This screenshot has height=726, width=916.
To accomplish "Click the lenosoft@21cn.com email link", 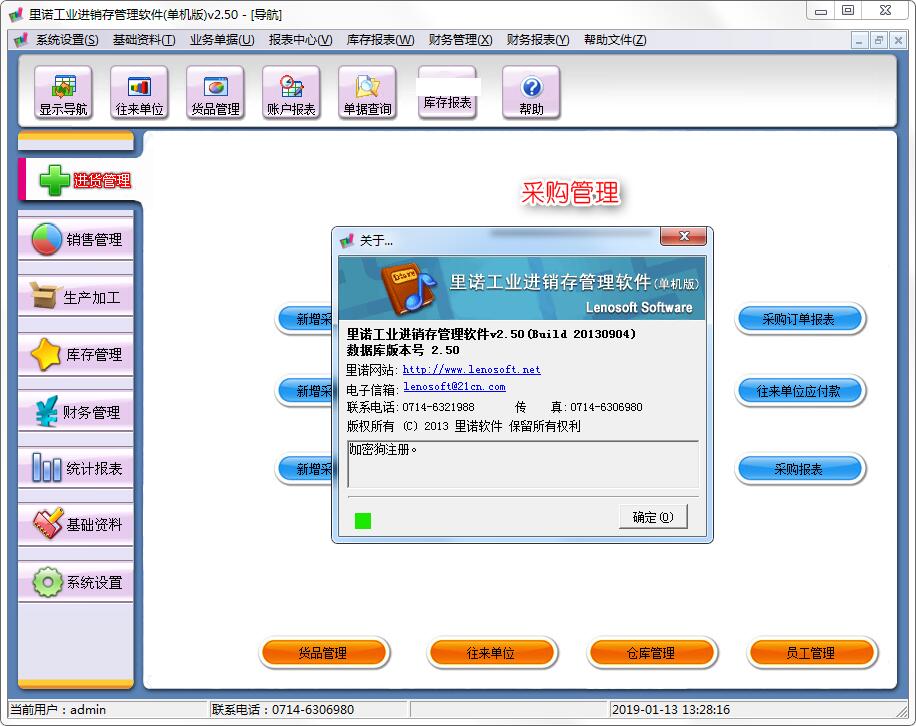I will coord(454,387).
